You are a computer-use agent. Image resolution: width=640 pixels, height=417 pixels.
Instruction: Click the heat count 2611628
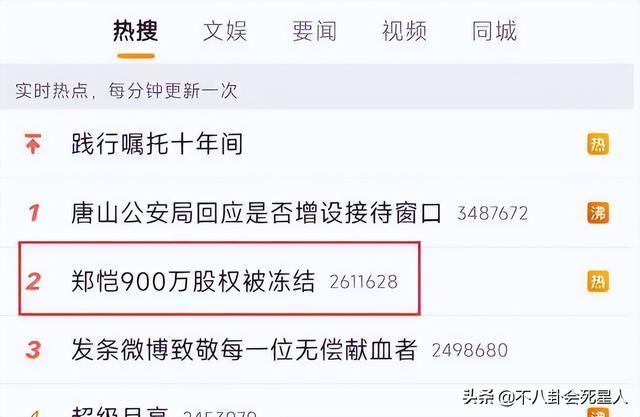pos(364,282)
